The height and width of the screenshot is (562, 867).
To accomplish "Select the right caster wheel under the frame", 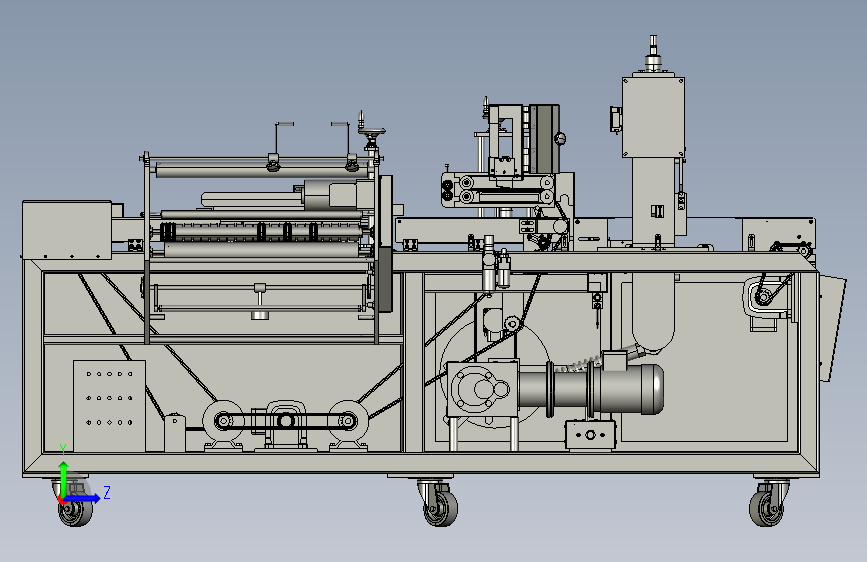I will [769, 503].
